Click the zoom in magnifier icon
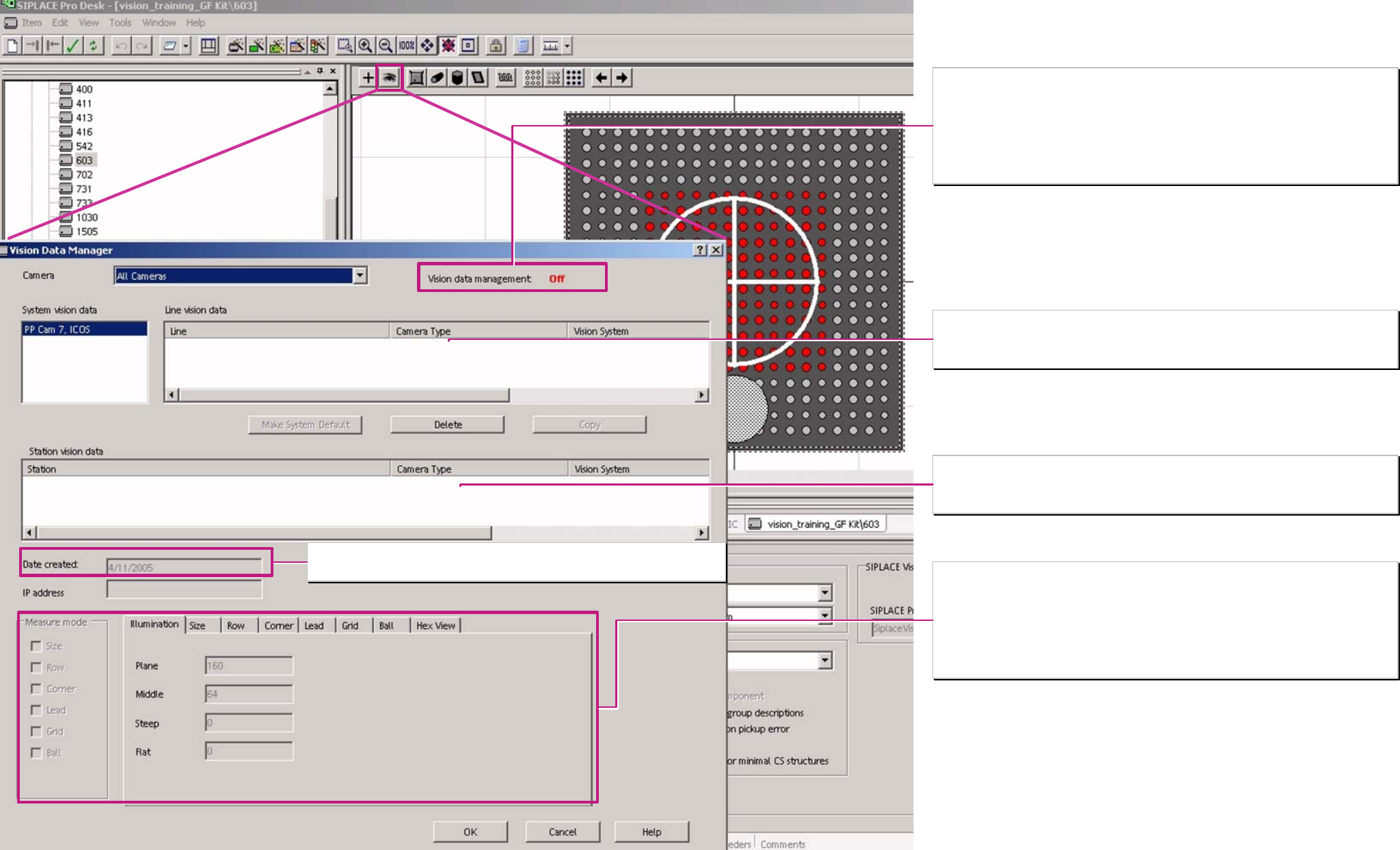Image resolution: width=1400 pixels, height=850 pixels. click(366, 46)
